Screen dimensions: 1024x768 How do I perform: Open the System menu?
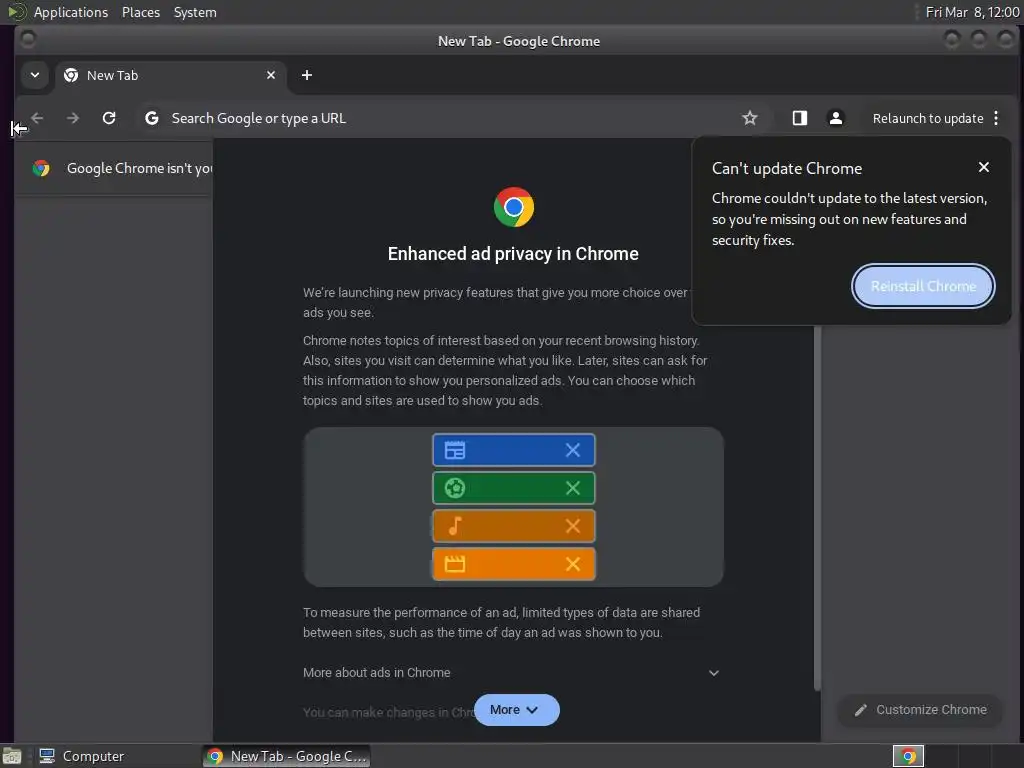tap(195, 12)
